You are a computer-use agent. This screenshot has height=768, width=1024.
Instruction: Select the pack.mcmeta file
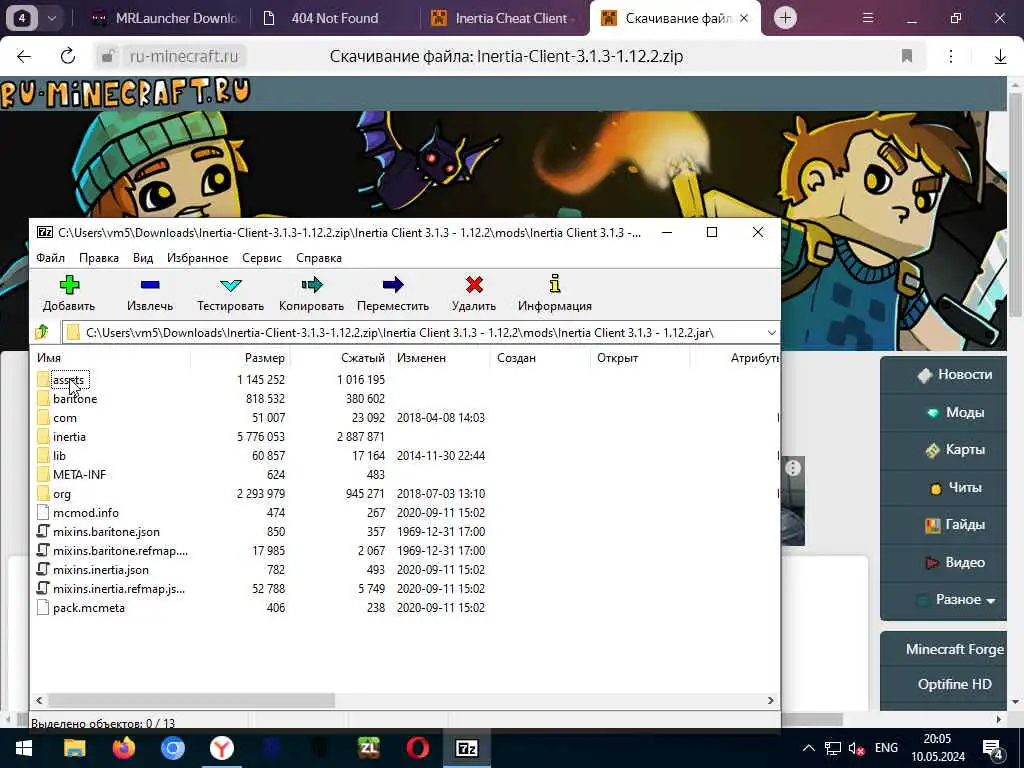coord(89,607)
